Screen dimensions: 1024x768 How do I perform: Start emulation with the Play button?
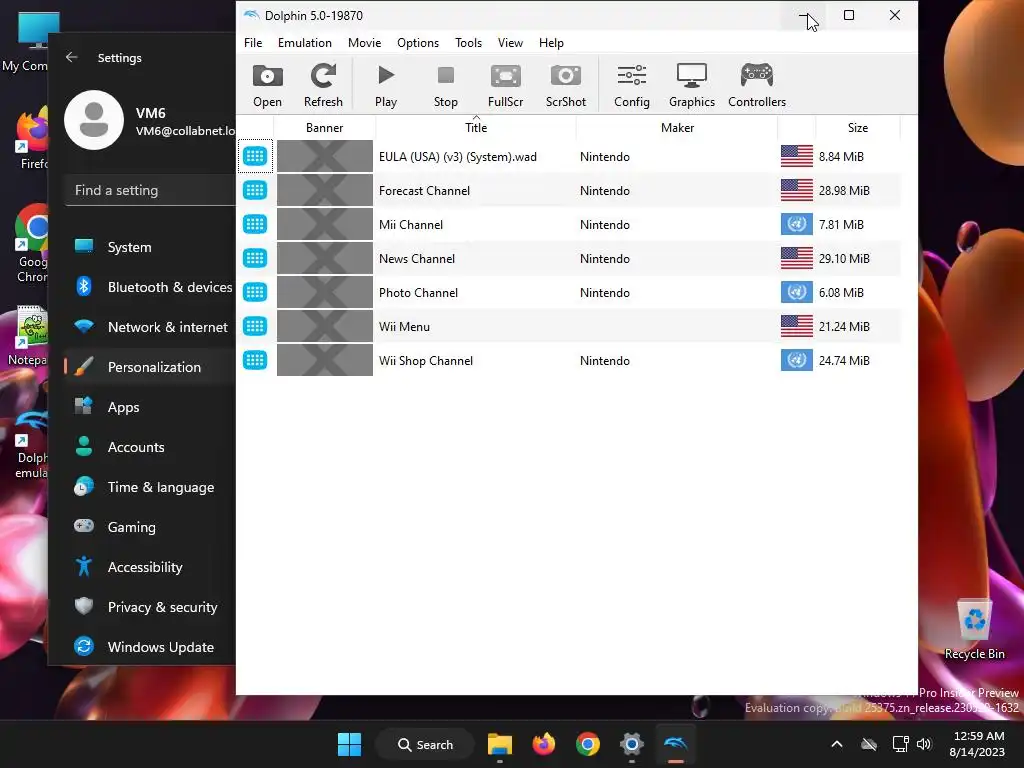coord(386,86)
